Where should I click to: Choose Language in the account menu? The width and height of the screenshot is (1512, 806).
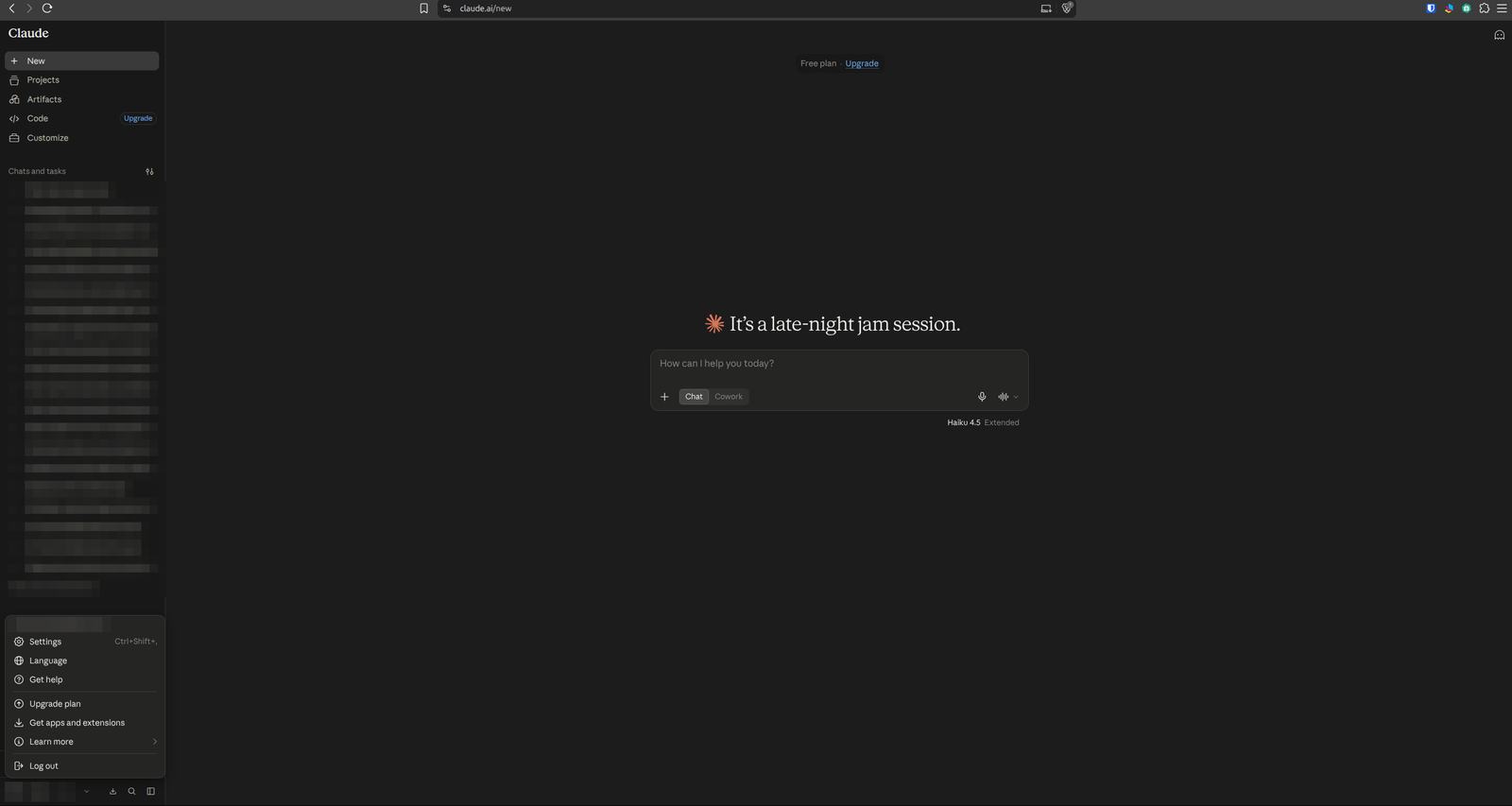point(85,660)
